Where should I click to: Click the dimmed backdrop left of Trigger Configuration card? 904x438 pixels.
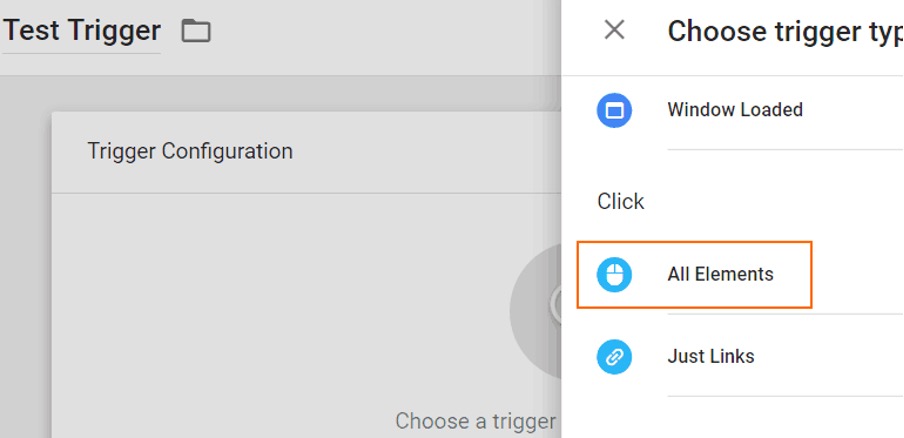point(25,259)
